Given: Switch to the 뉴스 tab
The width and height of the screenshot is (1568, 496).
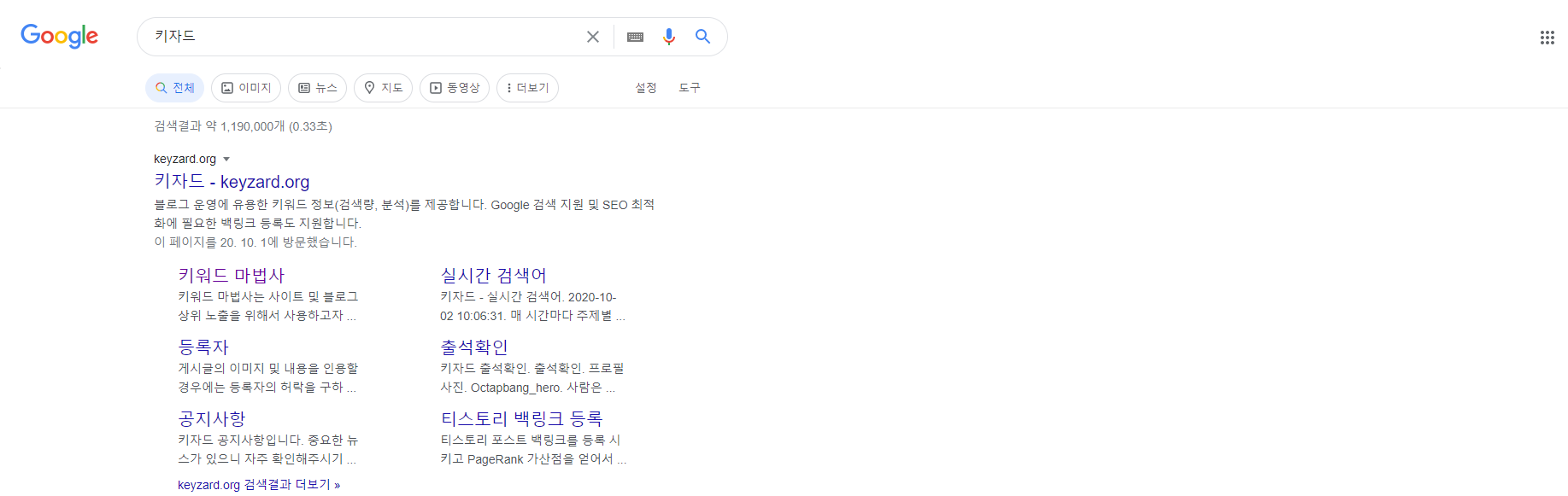Looking at the screenshot, I should (317, 88).
